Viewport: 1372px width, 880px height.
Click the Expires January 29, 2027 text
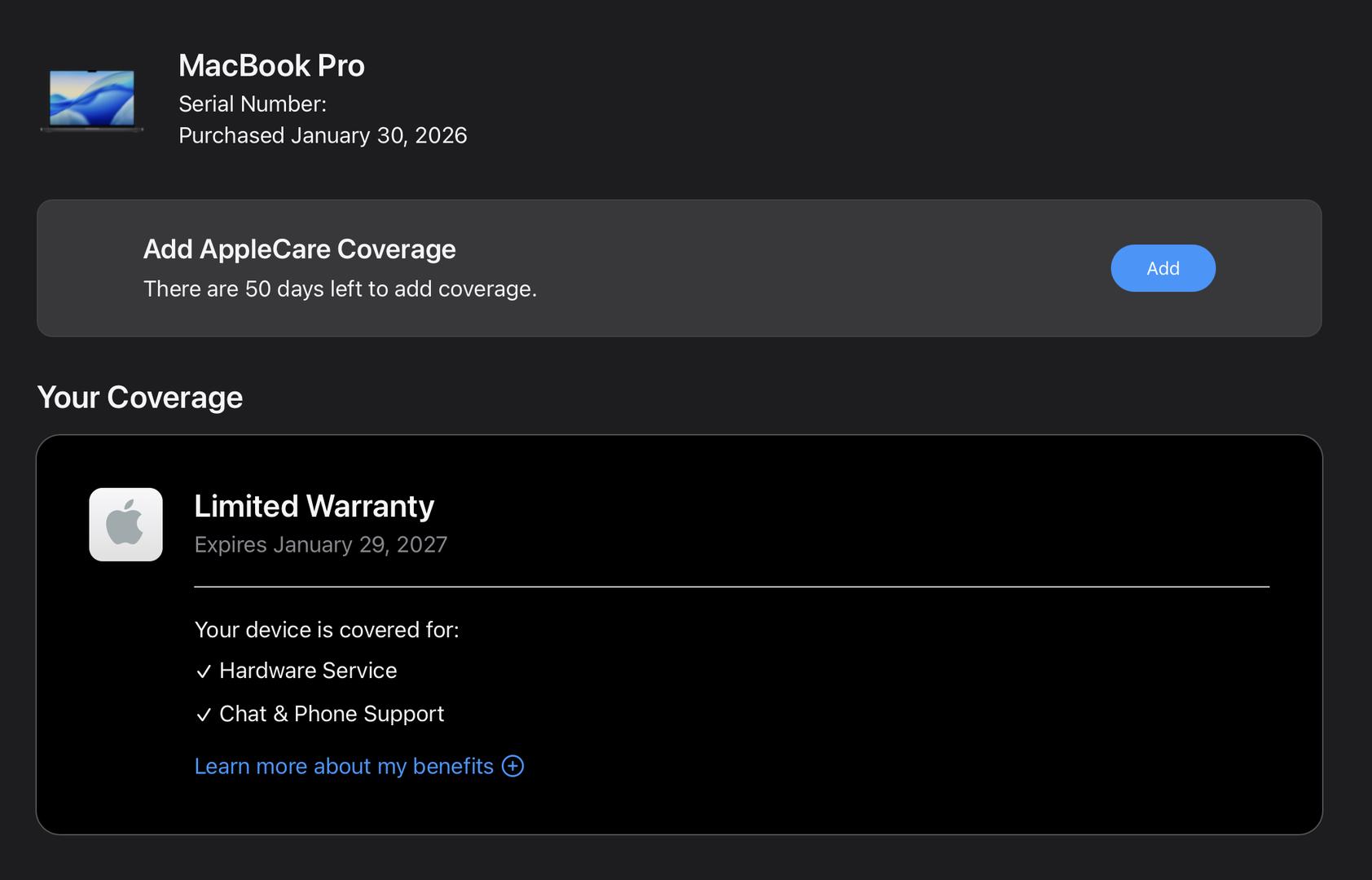[320, 544]
